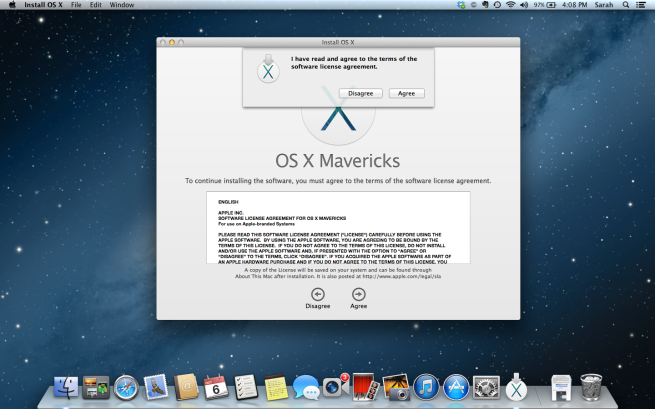
Task: Open the File menu
Action: click(76, 5)
